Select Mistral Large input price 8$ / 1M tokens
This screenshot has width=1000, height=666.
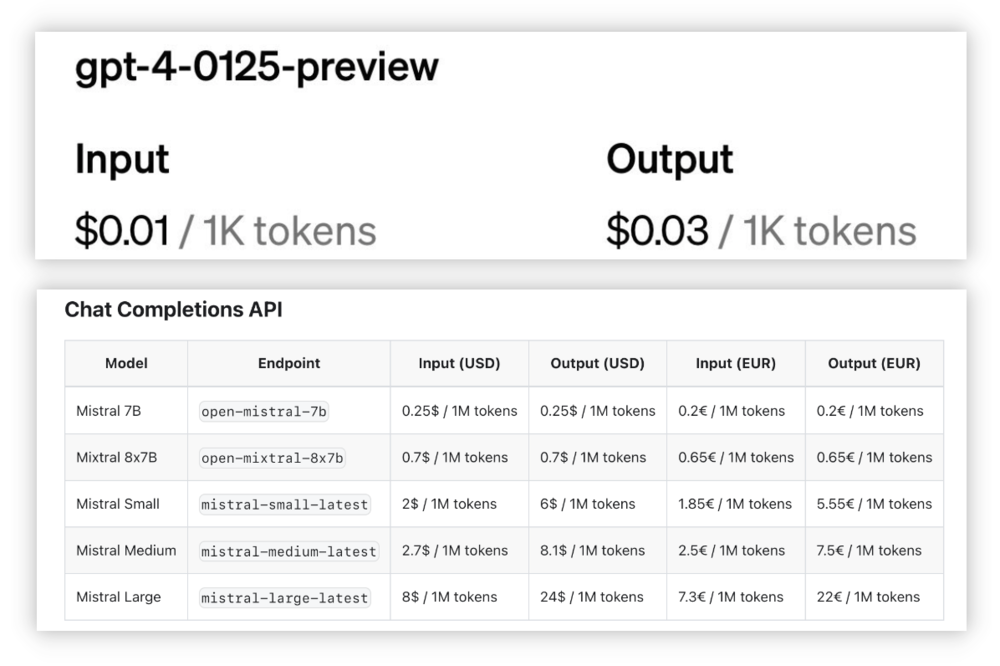pyautogui.click(x=450, y=597)
